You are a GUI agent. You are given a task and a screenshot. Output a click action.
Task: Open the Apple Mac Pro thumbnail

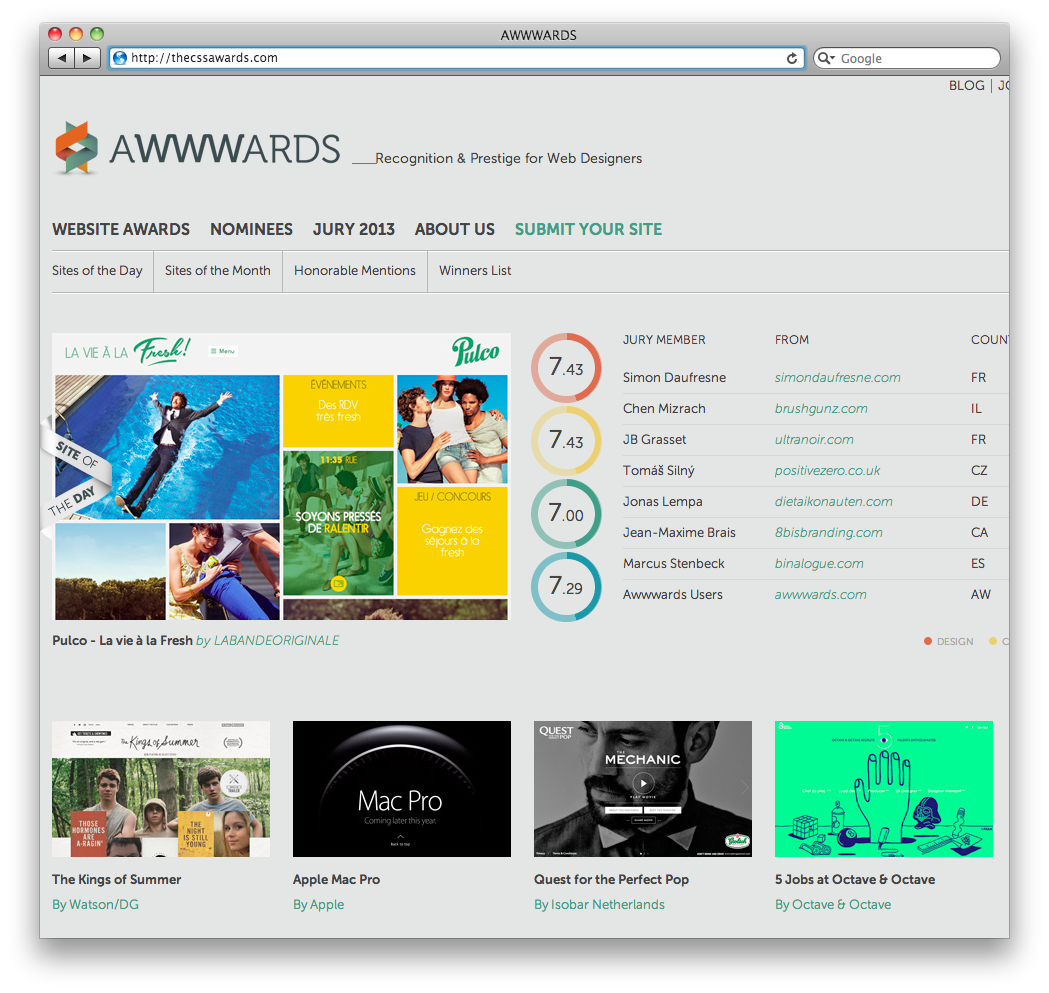(x=402, y=789)
